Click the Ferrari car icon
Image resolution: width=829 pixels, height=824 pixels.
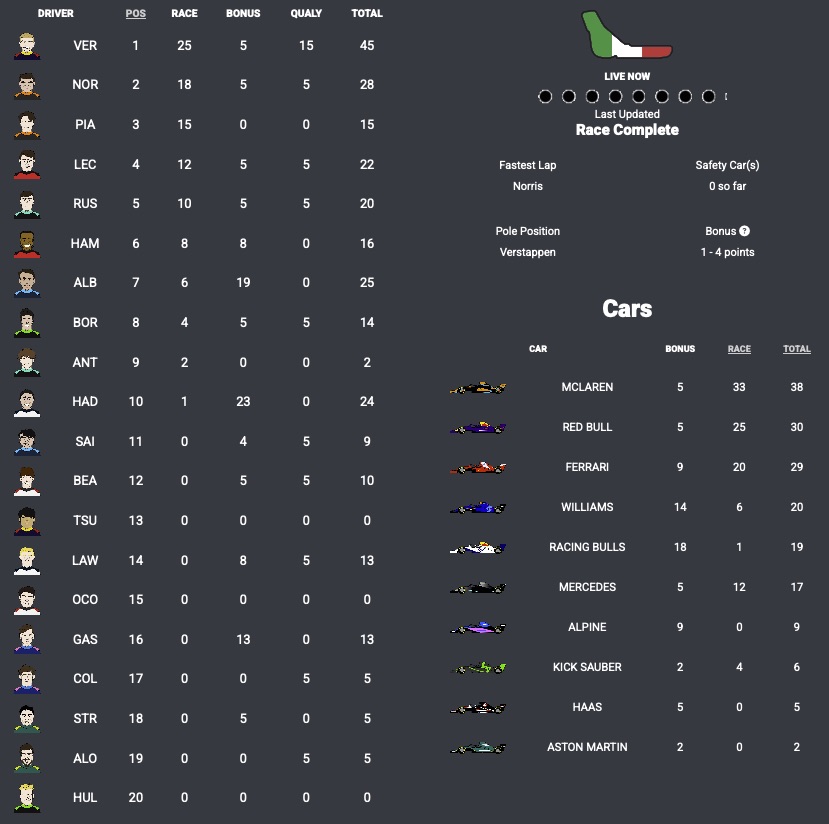(x=478, y=468)
